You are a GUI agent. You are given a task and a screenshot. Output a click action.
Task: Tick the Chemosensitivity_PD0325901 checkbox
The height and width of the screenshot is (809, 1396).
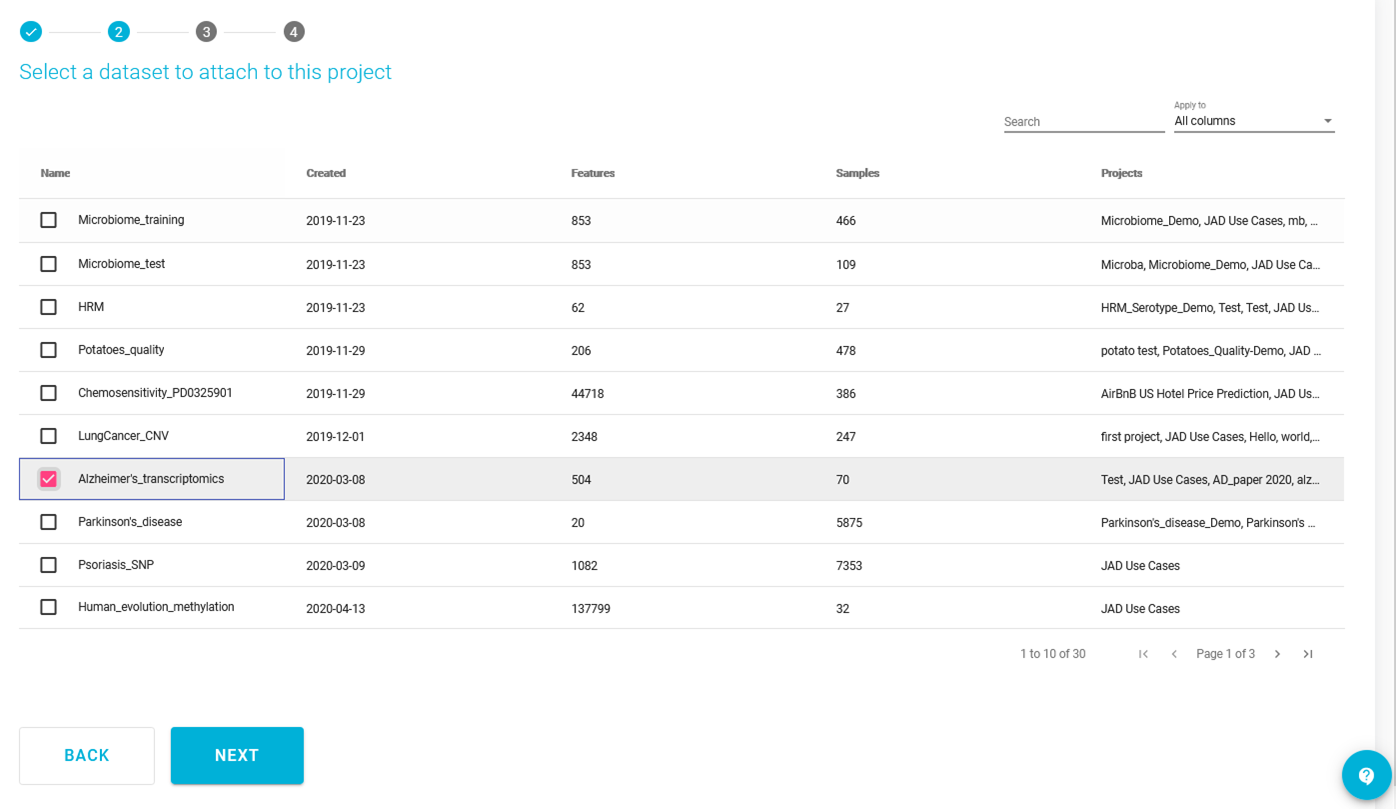(x=48, y=393)
